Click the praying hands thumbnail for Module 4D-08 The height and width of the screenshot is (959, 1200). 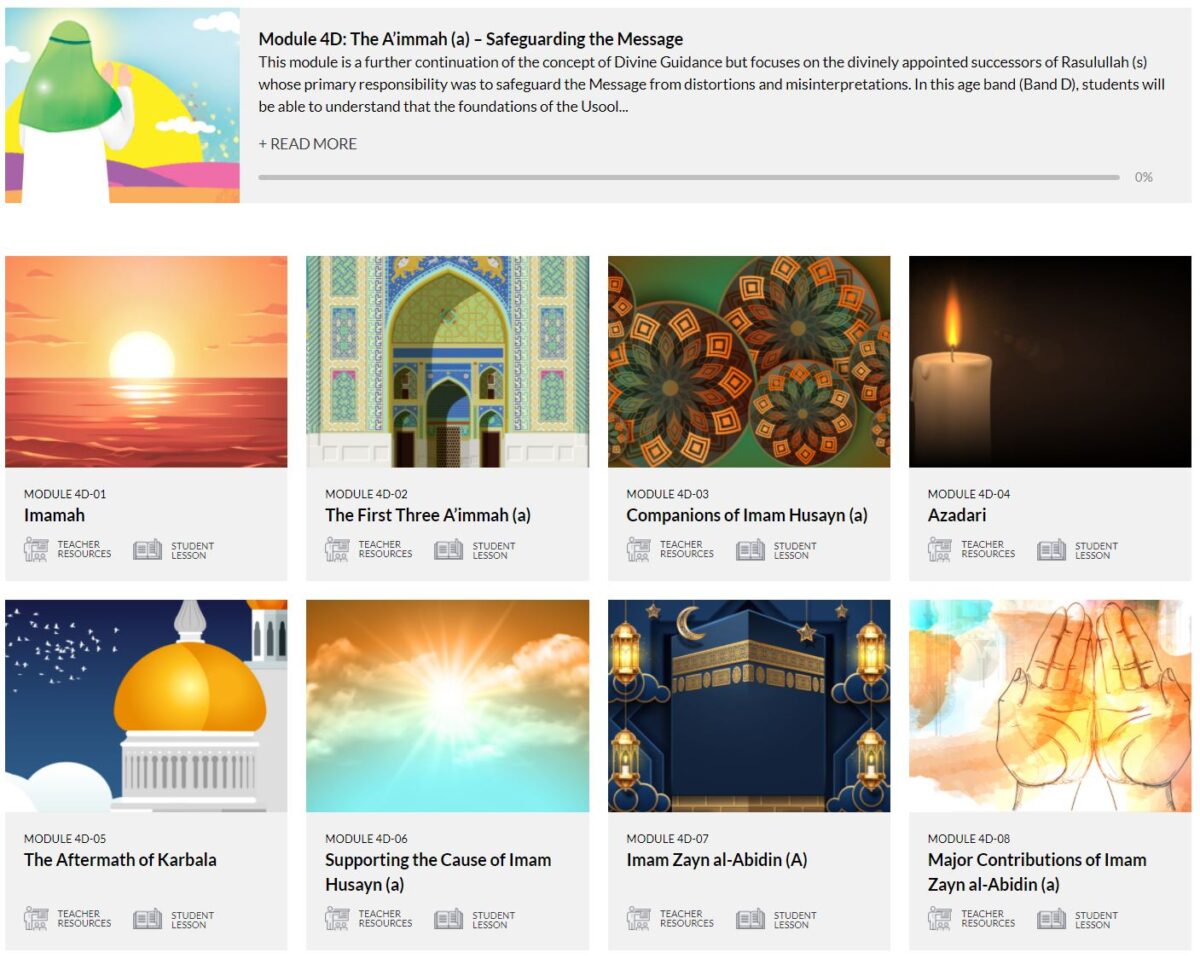tap(1050, 706)
